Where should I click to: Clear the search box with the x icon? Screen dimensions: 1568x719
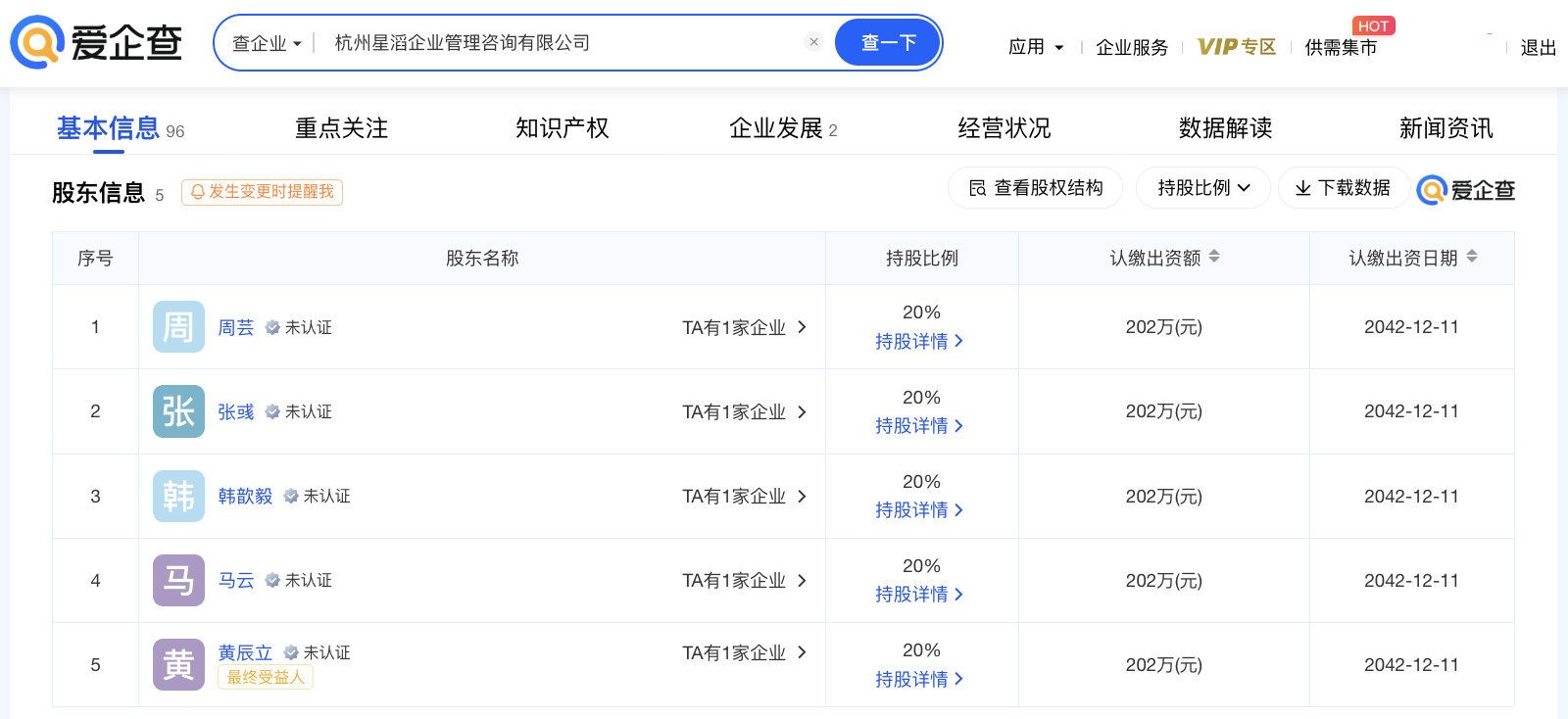[813, 42]
